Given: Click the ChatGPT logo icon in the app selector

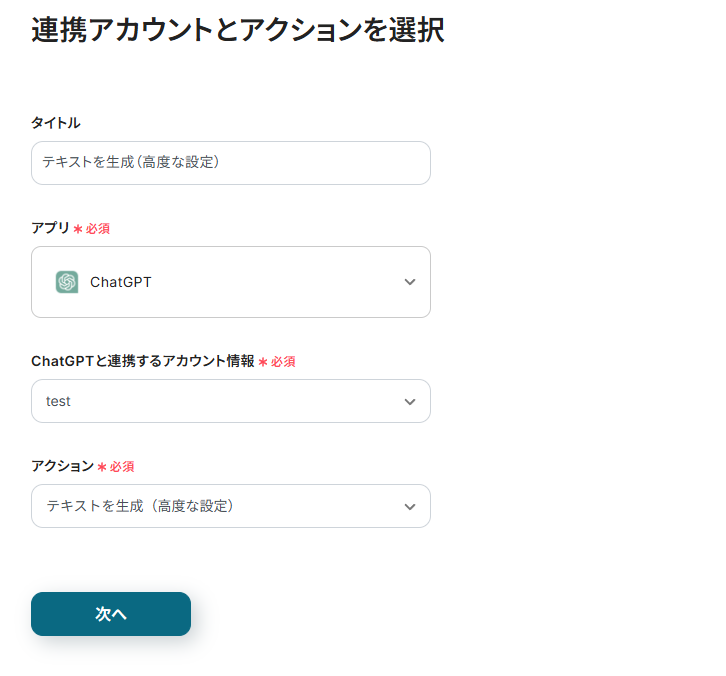Looking at the screenshot, I should [x=67, y=282].
